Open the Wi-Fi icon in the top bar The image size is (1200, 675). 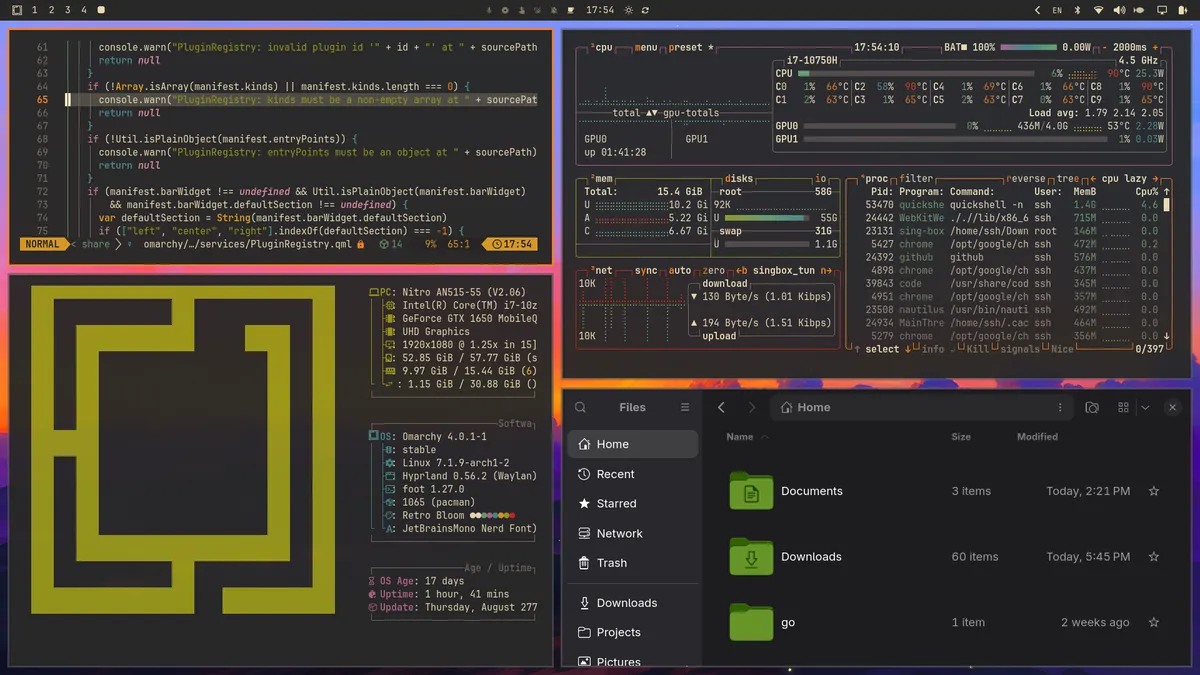1099,10
